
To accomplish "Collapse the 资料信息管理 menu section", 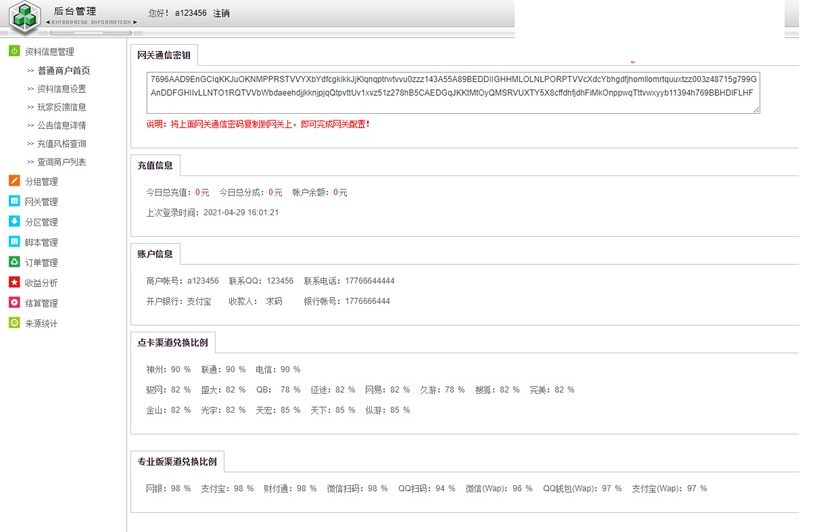I will click(x=49, y=52).
